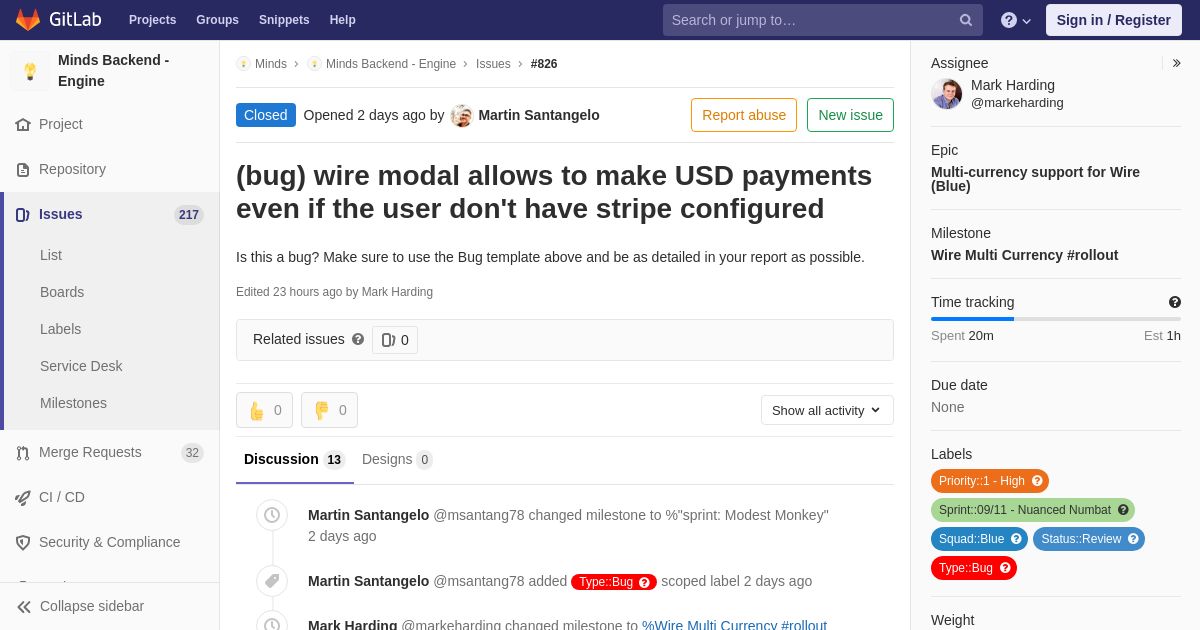Switch to the Designs tab
The width and height of the screenshot is (1200, 630).
pos(397,459)
